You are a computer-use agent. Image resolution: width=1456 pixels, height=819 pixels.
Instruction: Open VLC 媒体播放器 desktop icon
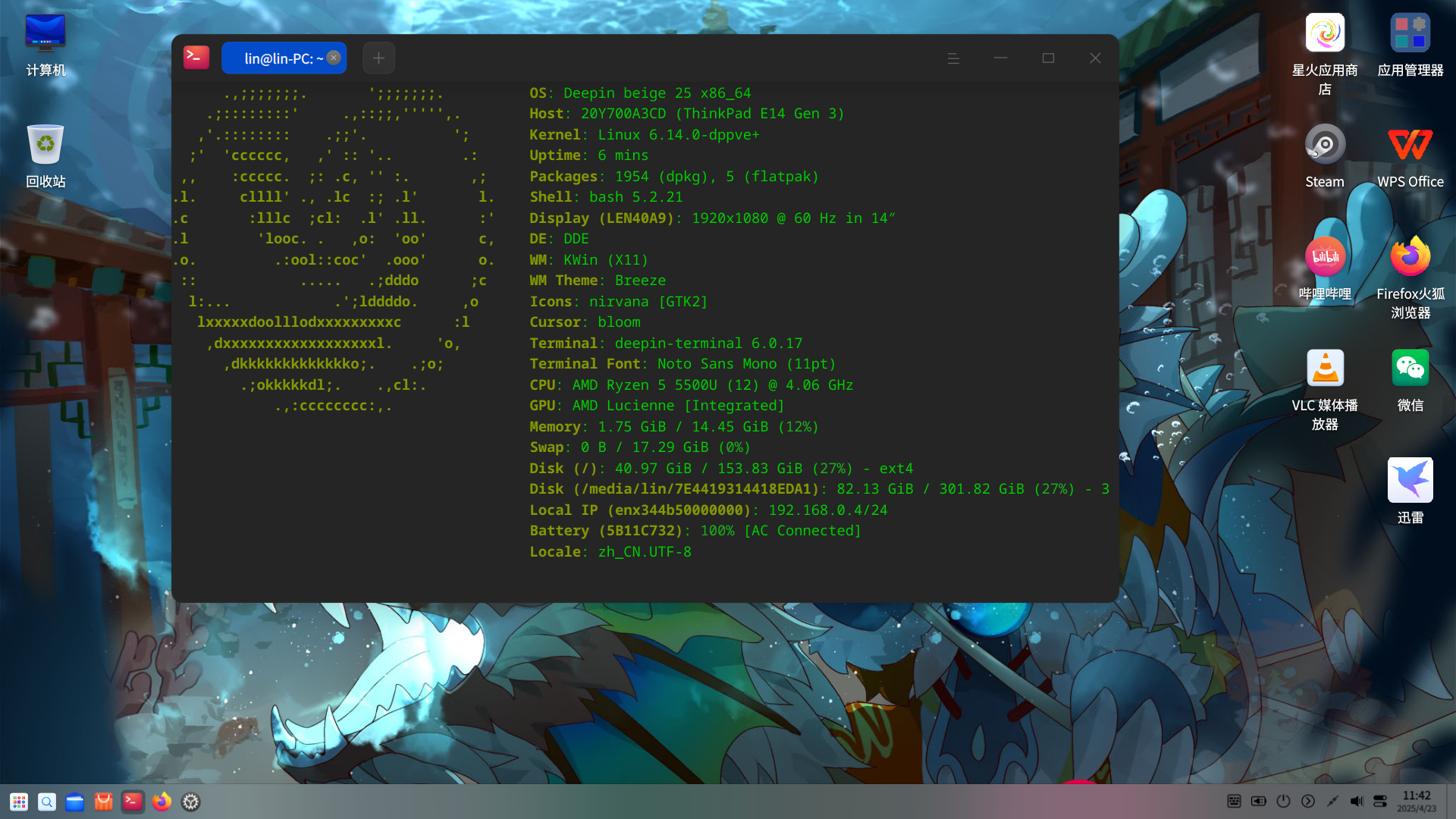tap(1325, 390)
